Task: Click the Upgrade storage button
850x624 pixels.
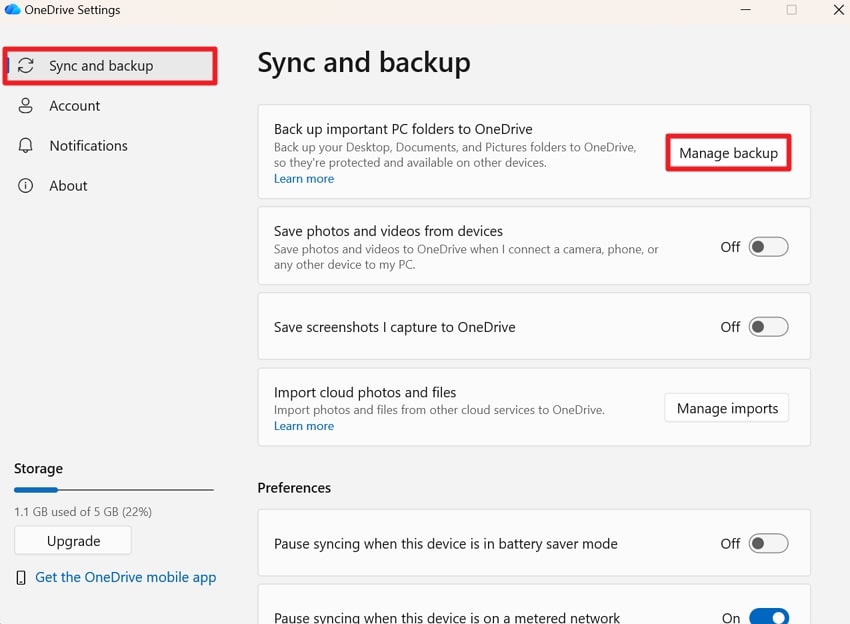Action: pos(72,540)
